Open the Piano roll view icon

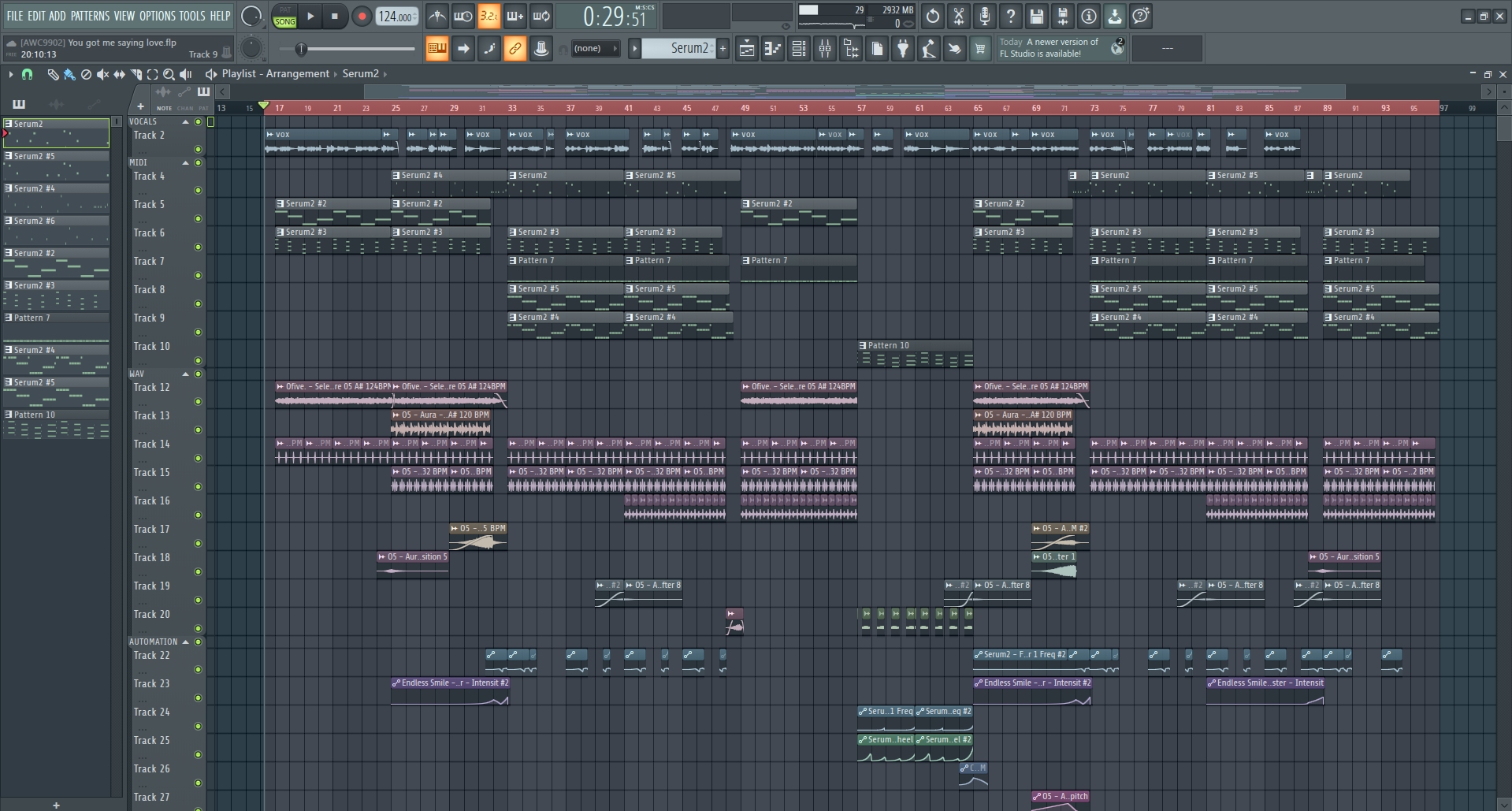tap(772, 49)
